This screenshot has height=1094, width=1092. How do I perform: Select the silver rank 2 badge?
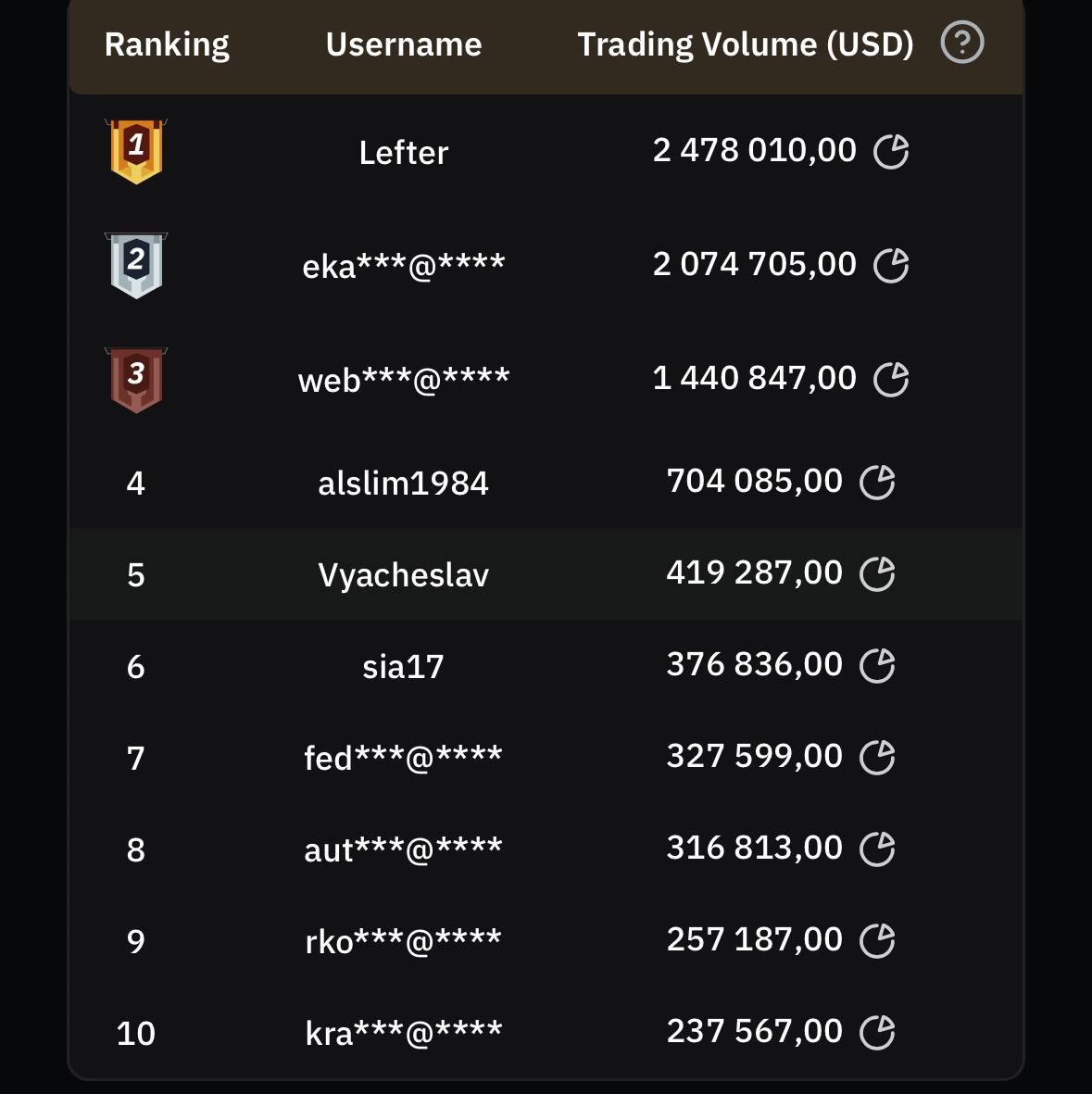(x=136, y=265)
